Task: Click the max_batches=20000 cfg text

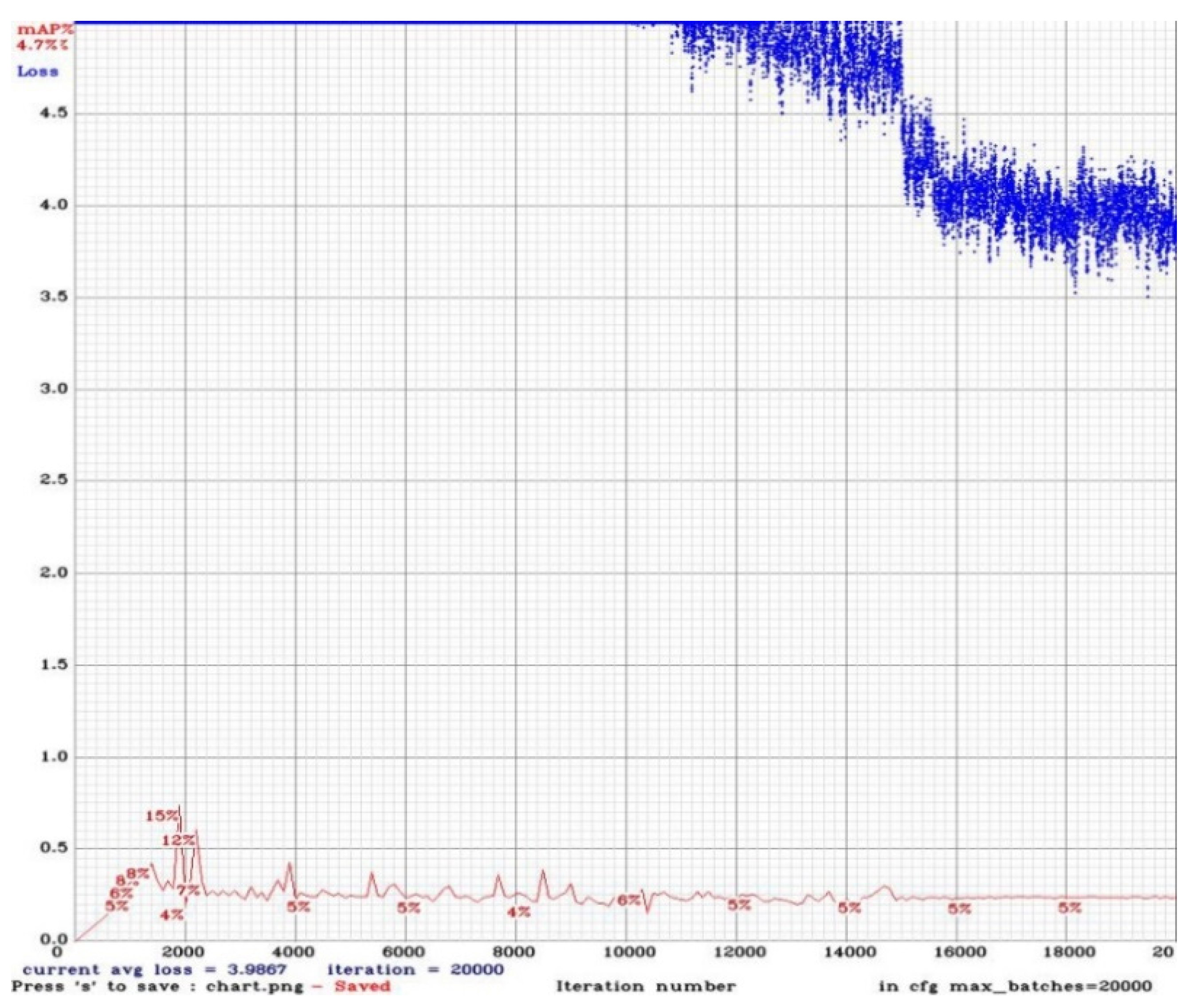Action: tap(1051, 986)
